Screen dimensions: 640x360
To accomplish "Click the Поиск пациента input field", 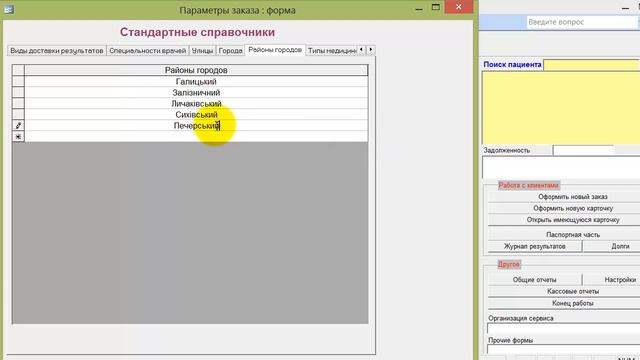I will click(x=591, y=64).
